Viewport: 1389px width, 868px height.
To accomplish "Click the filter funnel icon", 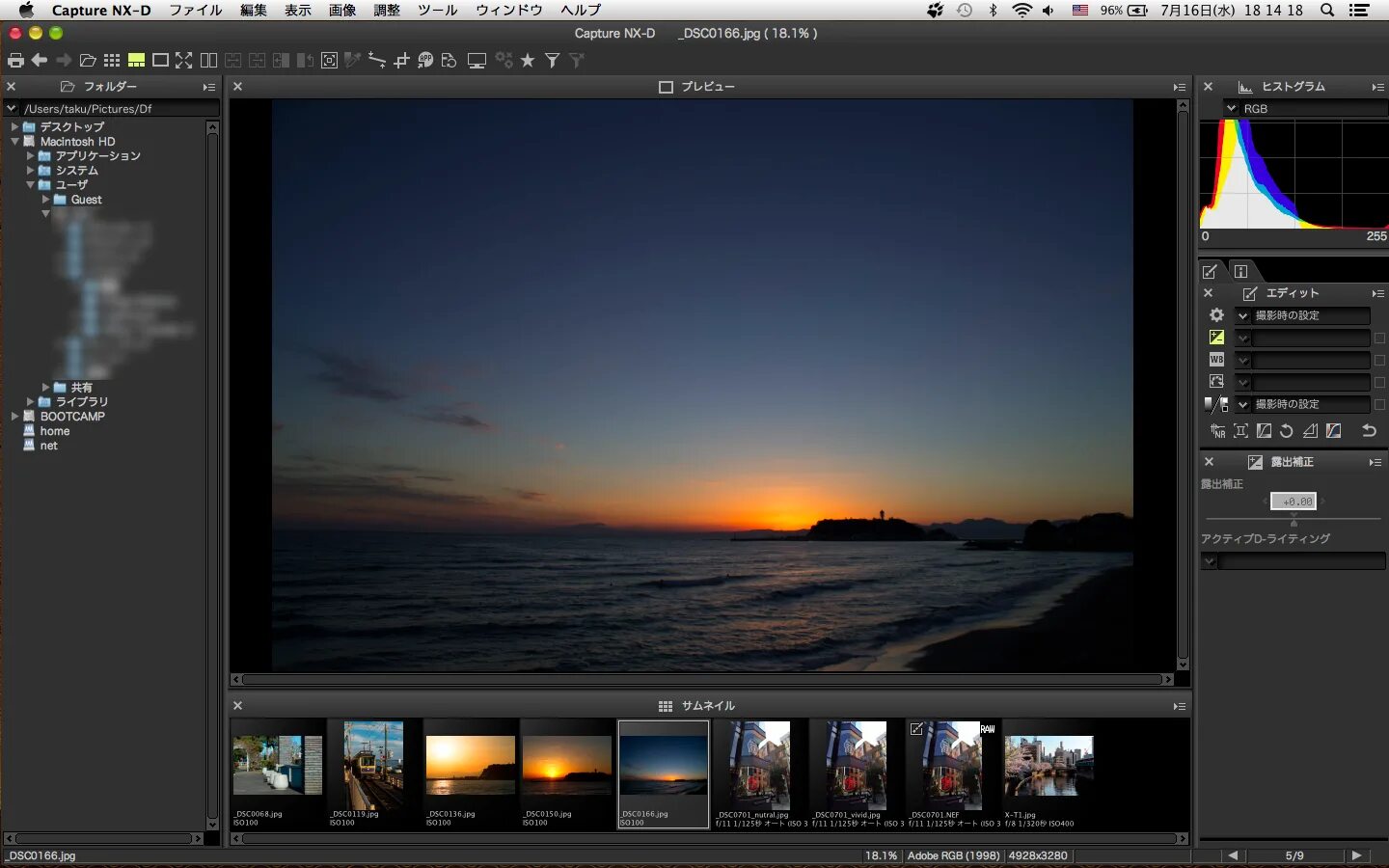I will tap(552, 61).
